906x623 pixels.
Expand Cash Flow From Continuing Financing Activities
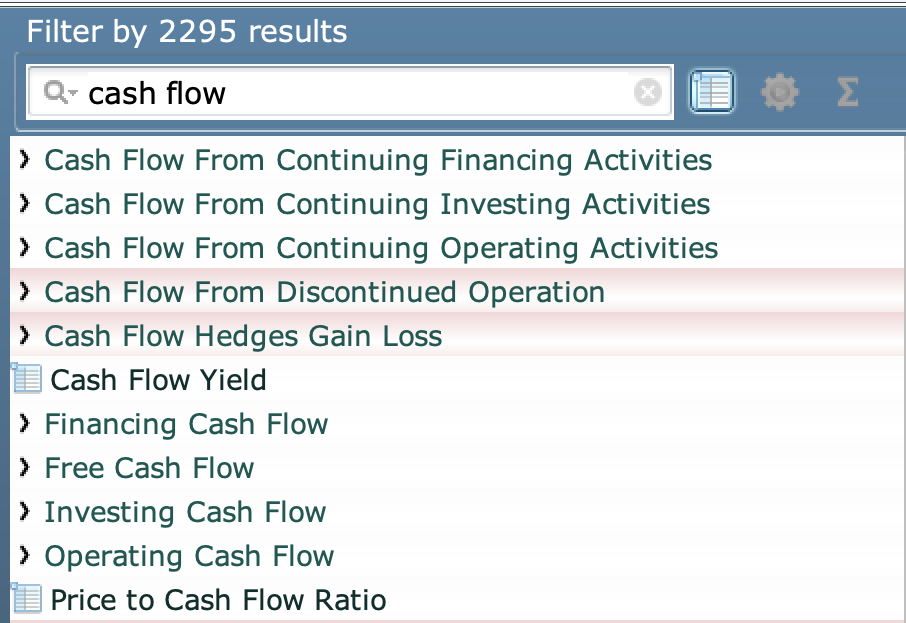coord(25,160)
